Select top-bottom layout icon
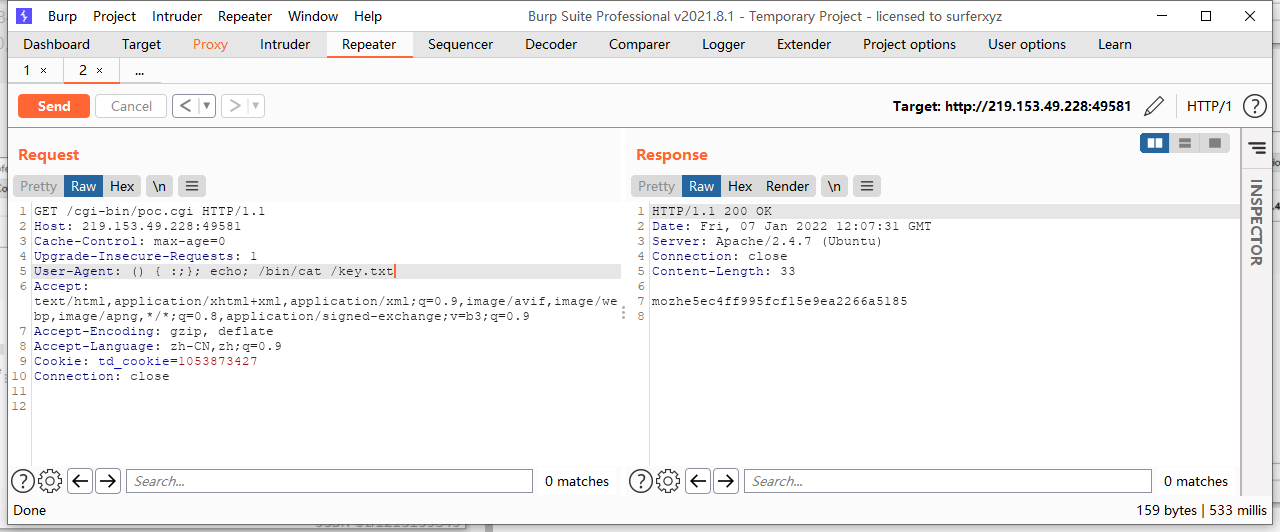 coord(1185,143)
